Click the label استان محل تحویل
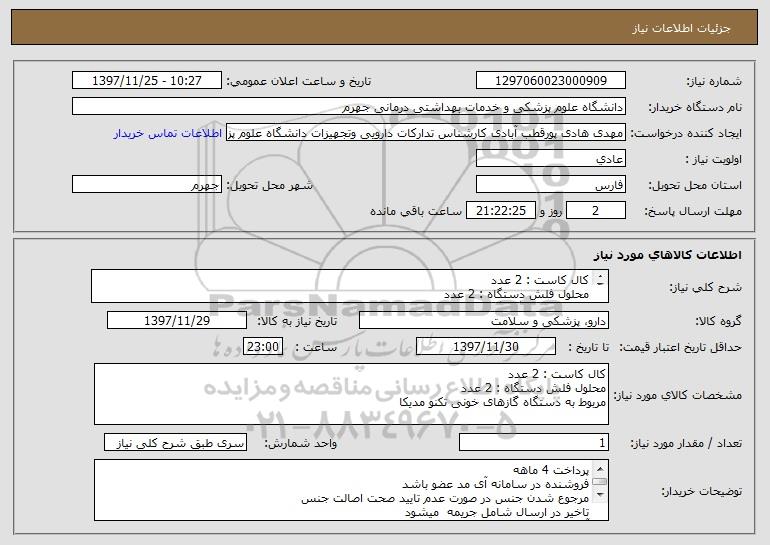Screen dimensions: 770x545 695,186
